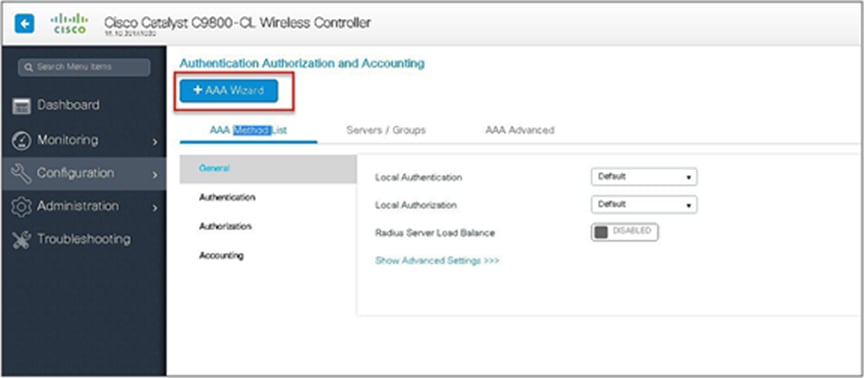This screenshot has height=378, width=864.
Task: Open the Administration menu
Action: point(84,206)
